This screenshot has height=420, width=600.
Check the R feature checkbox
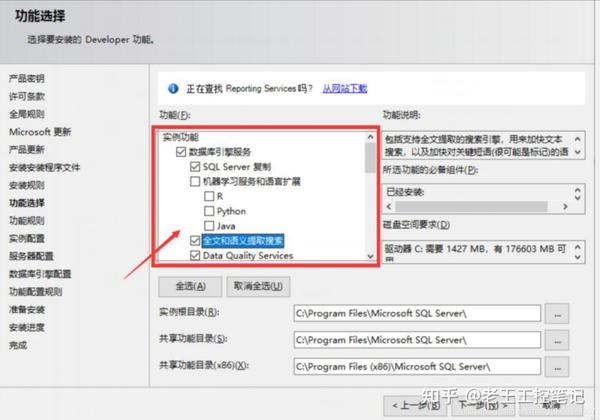209,196
